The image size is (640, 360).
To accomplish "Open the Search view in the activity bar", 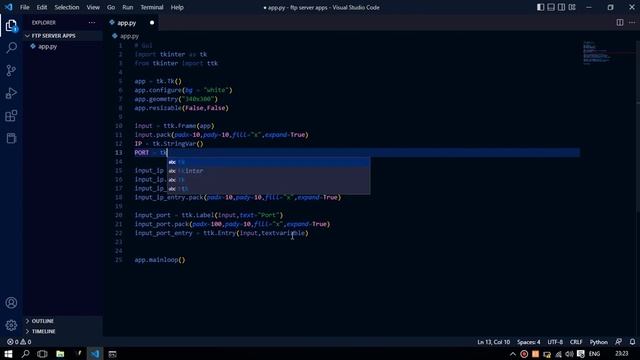I will (11, 48).
